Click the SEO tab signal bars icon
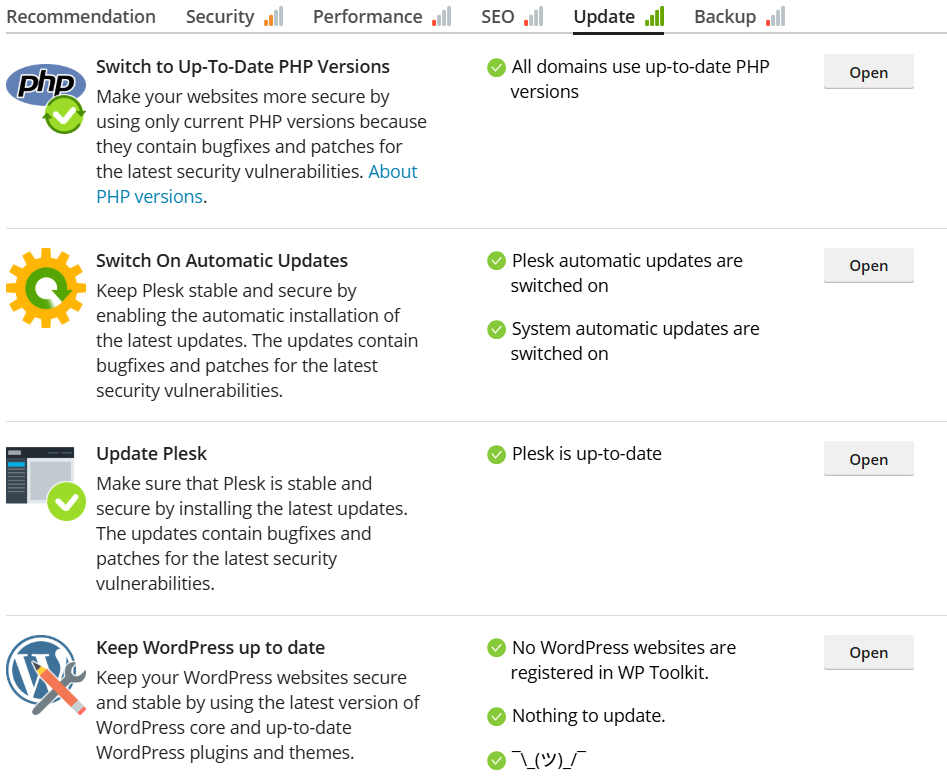The height and width of the screenshot is (782, 947). coord(533,16)
